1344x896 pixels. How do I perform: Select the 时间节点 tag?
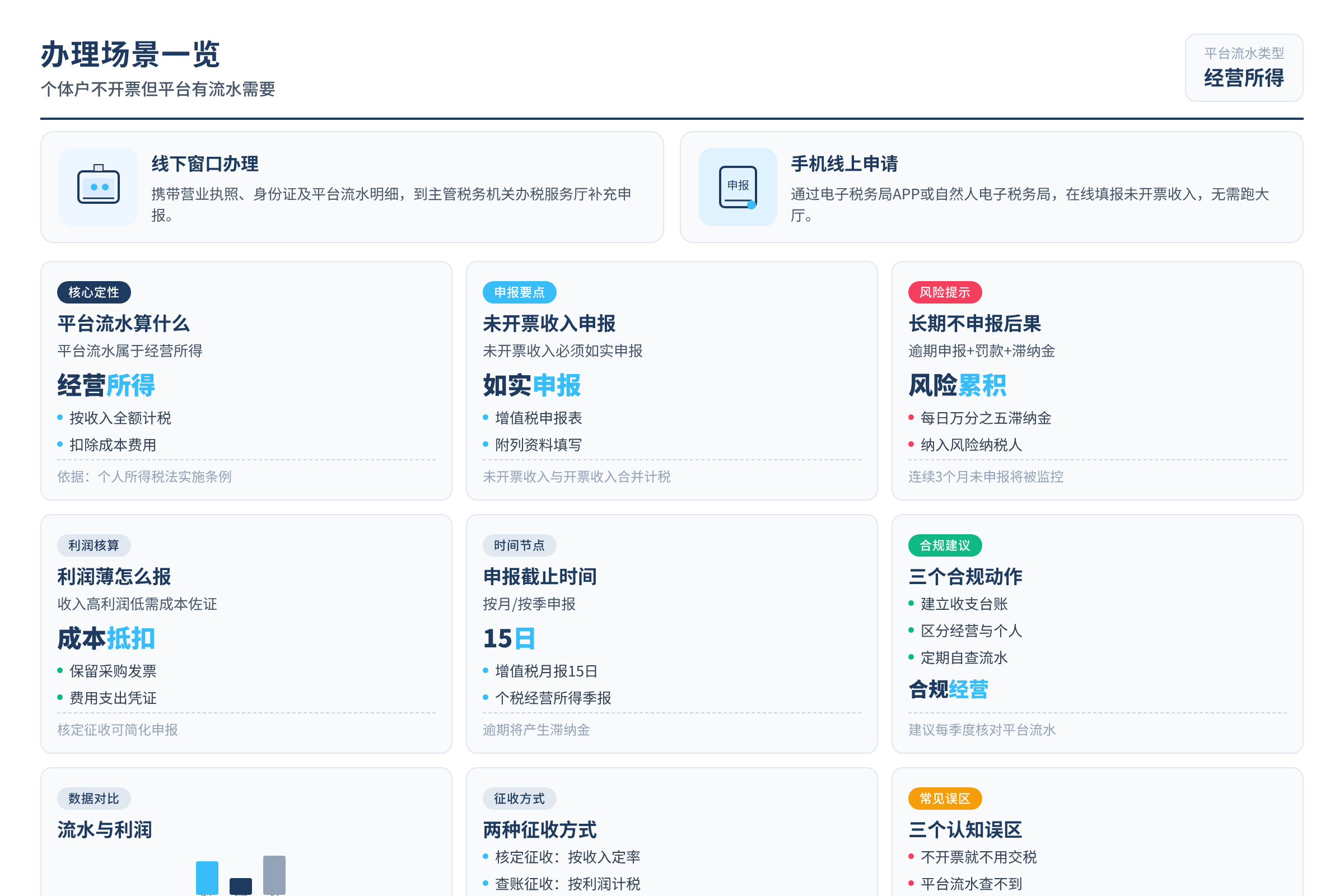coord(520,545)
